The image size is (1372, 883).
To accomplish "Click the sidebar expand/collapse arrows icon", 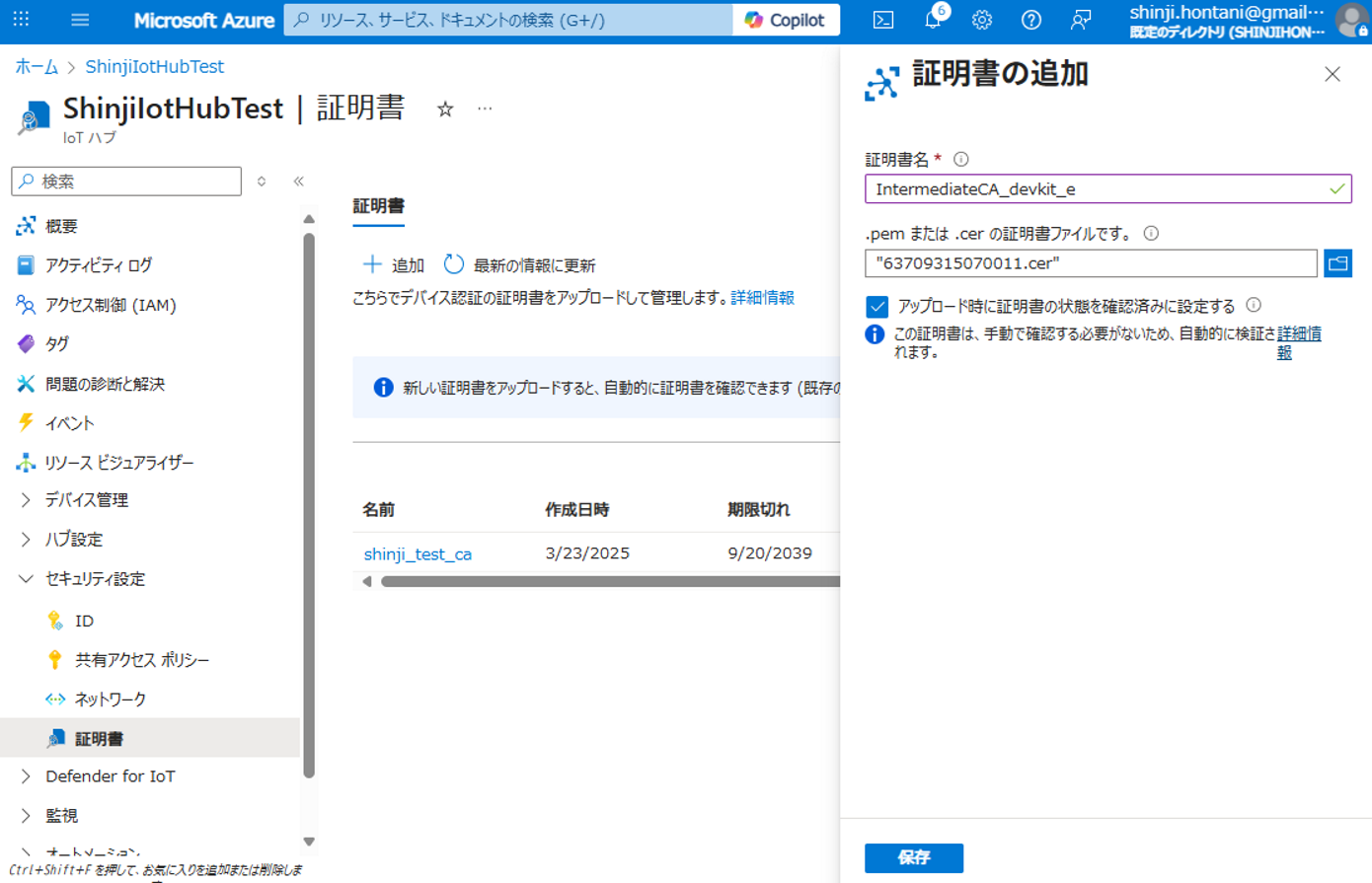I will [x=262, y=182].
